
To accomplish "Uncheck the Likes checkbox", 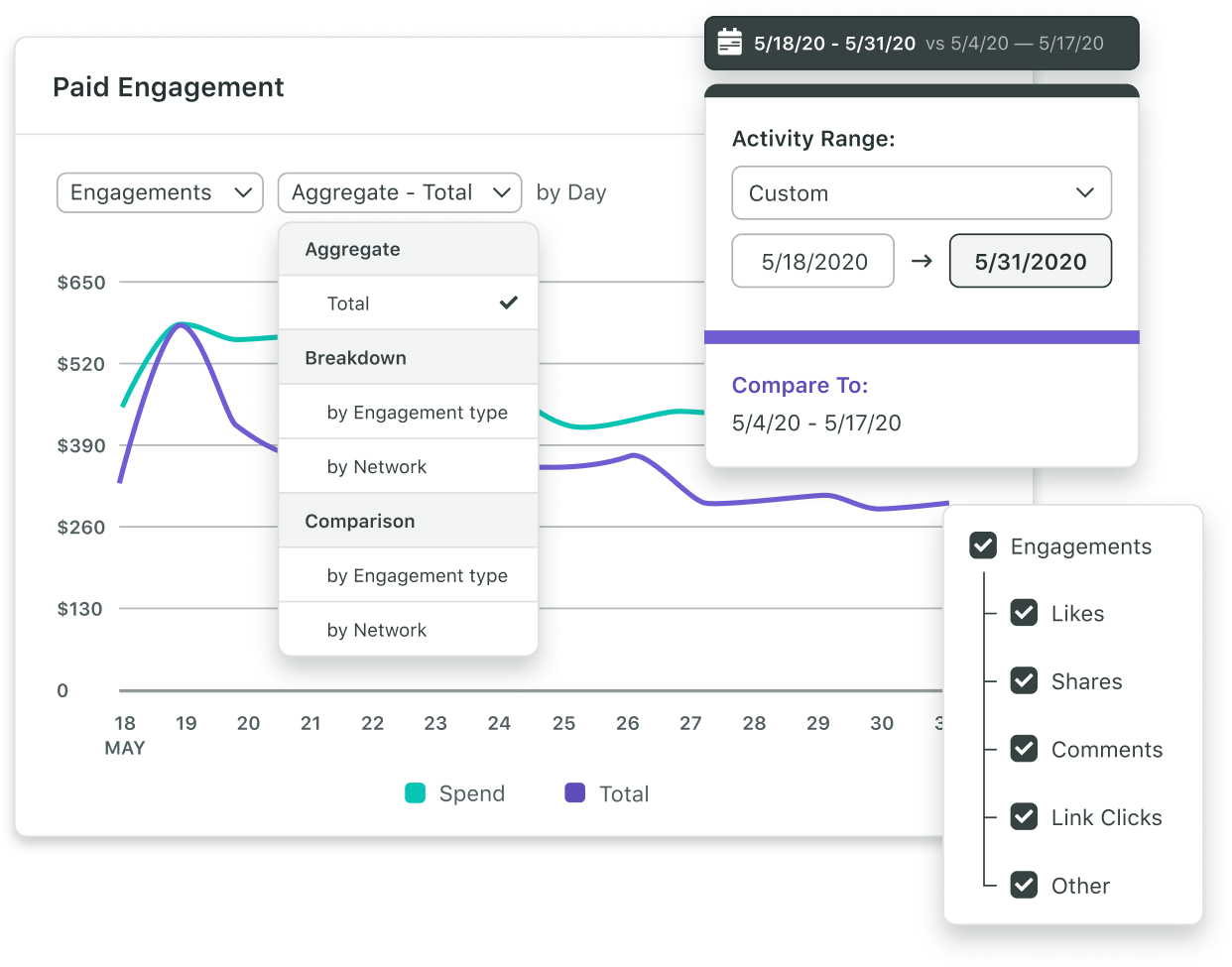I will pos(1024,613).
